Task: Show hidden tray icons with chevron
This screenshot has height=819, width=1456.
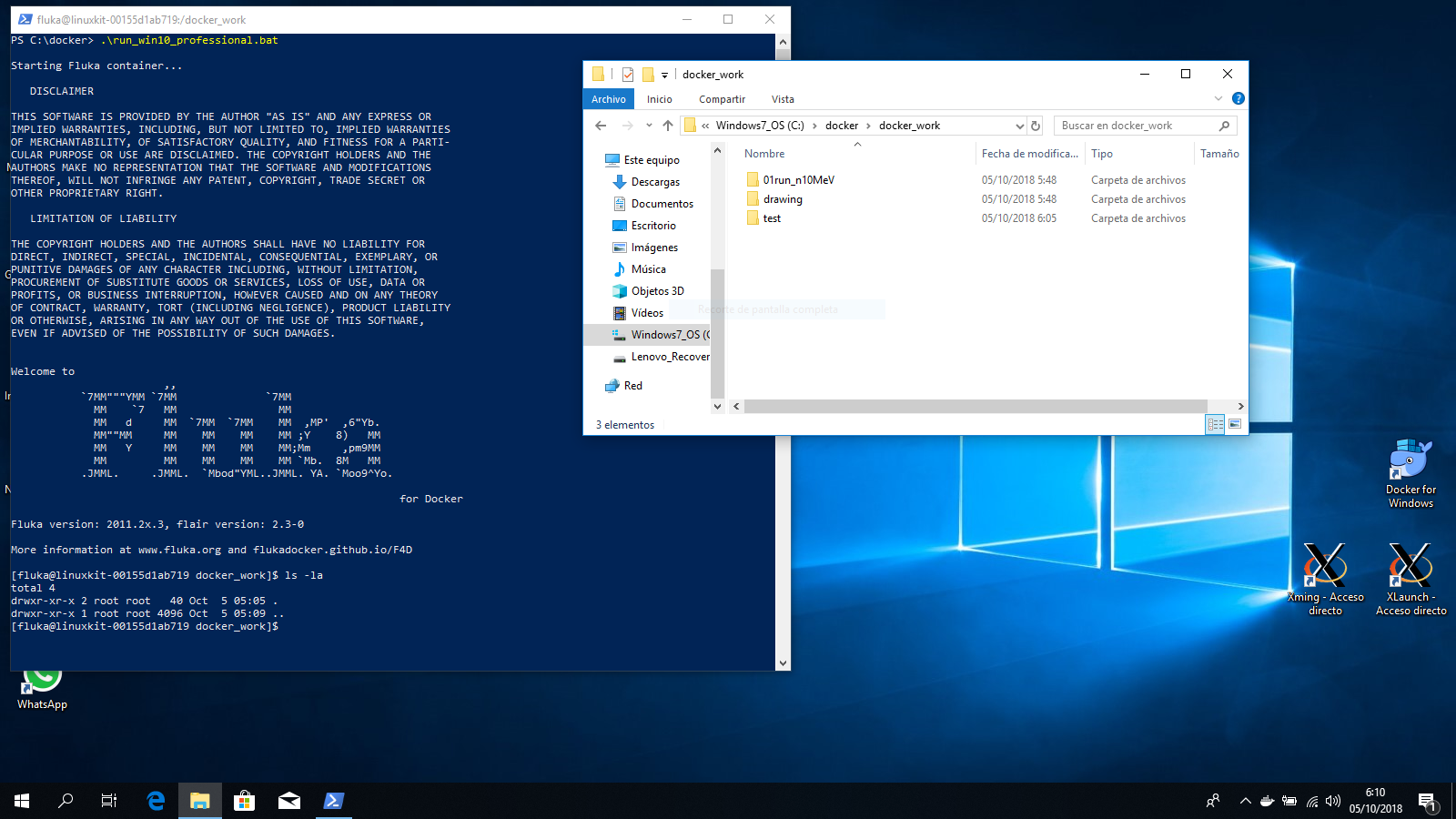Action: 1245,801
